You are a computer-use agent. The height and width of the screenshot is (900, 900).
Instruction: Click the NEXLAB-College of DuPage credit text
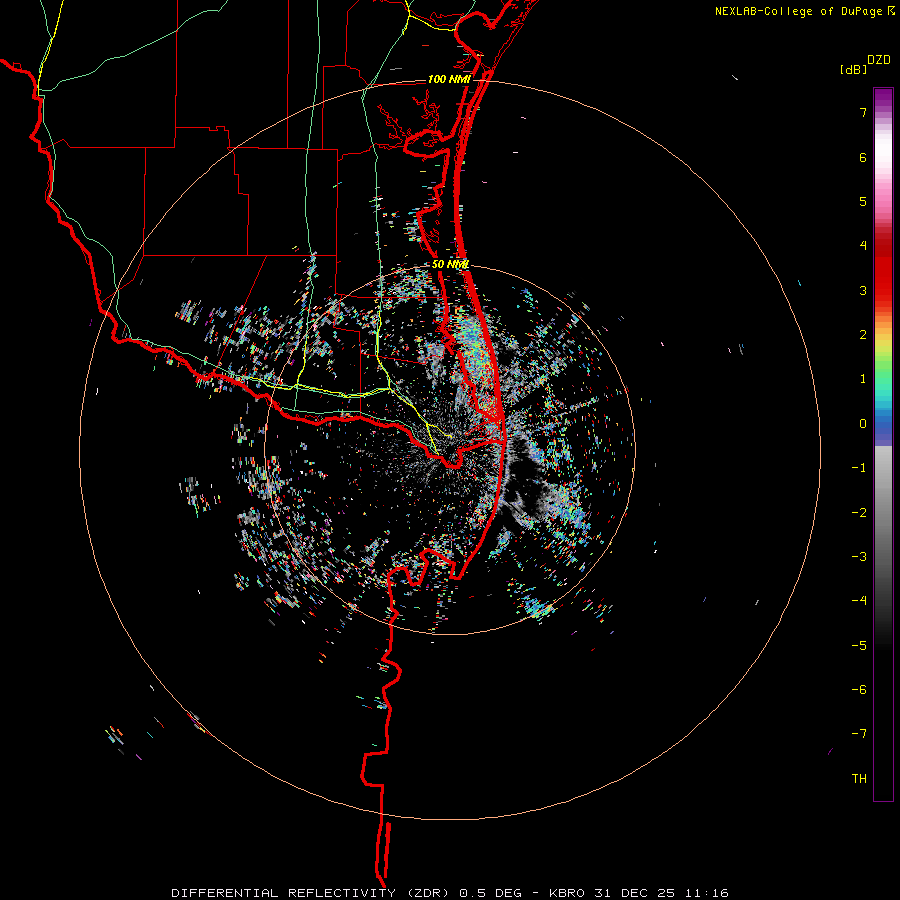click(x=798, y=11)
